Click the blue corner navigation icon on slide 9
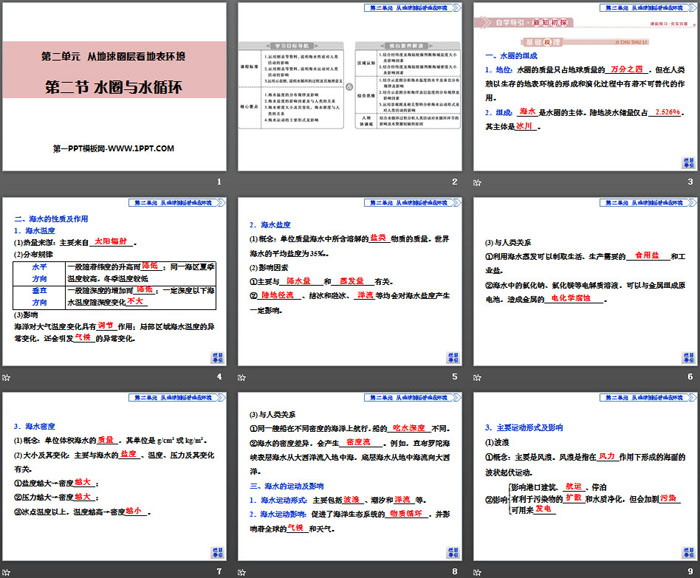 coord(688,553)
